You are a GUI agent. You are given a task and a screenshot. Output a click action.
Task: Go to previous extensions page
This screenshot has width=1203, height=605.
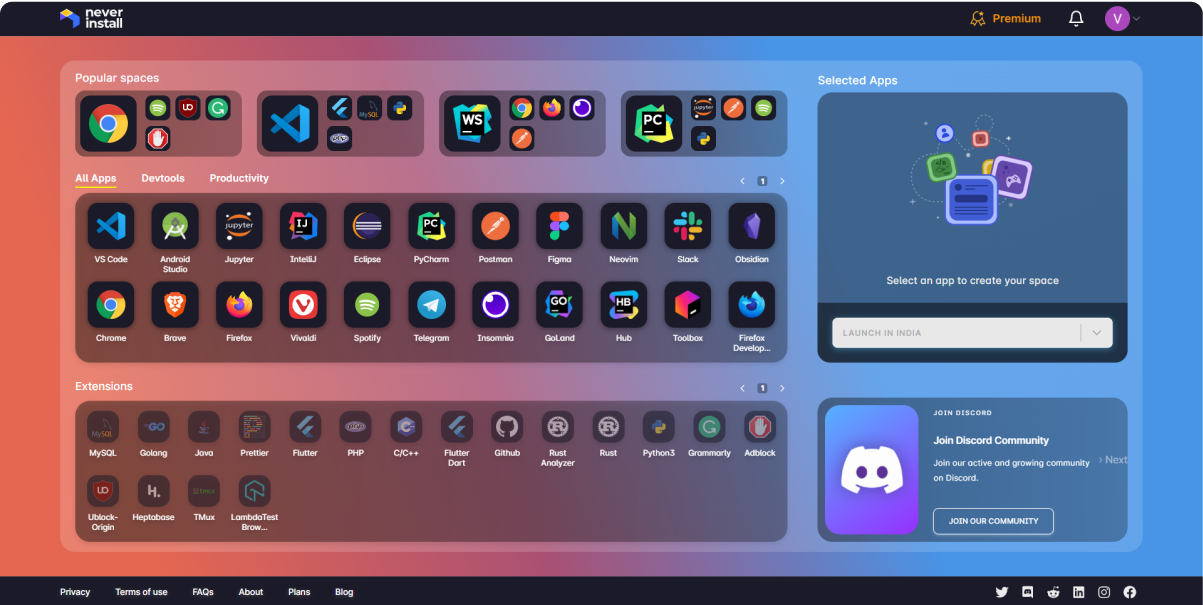(x=742, y=388)
